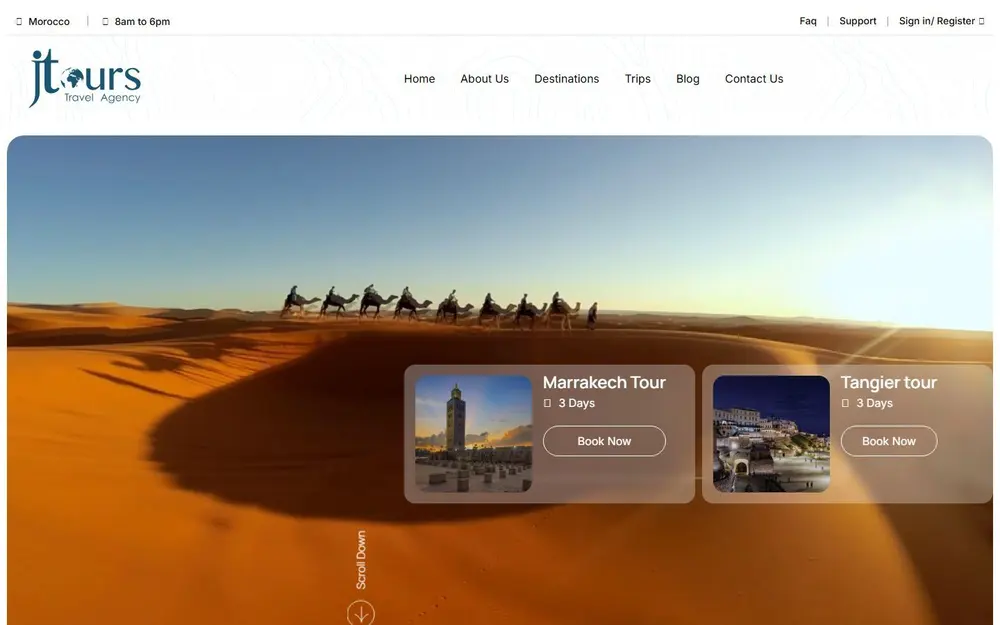Navigate to Contact Us
1000x625 pixels.
click(754, 78)
